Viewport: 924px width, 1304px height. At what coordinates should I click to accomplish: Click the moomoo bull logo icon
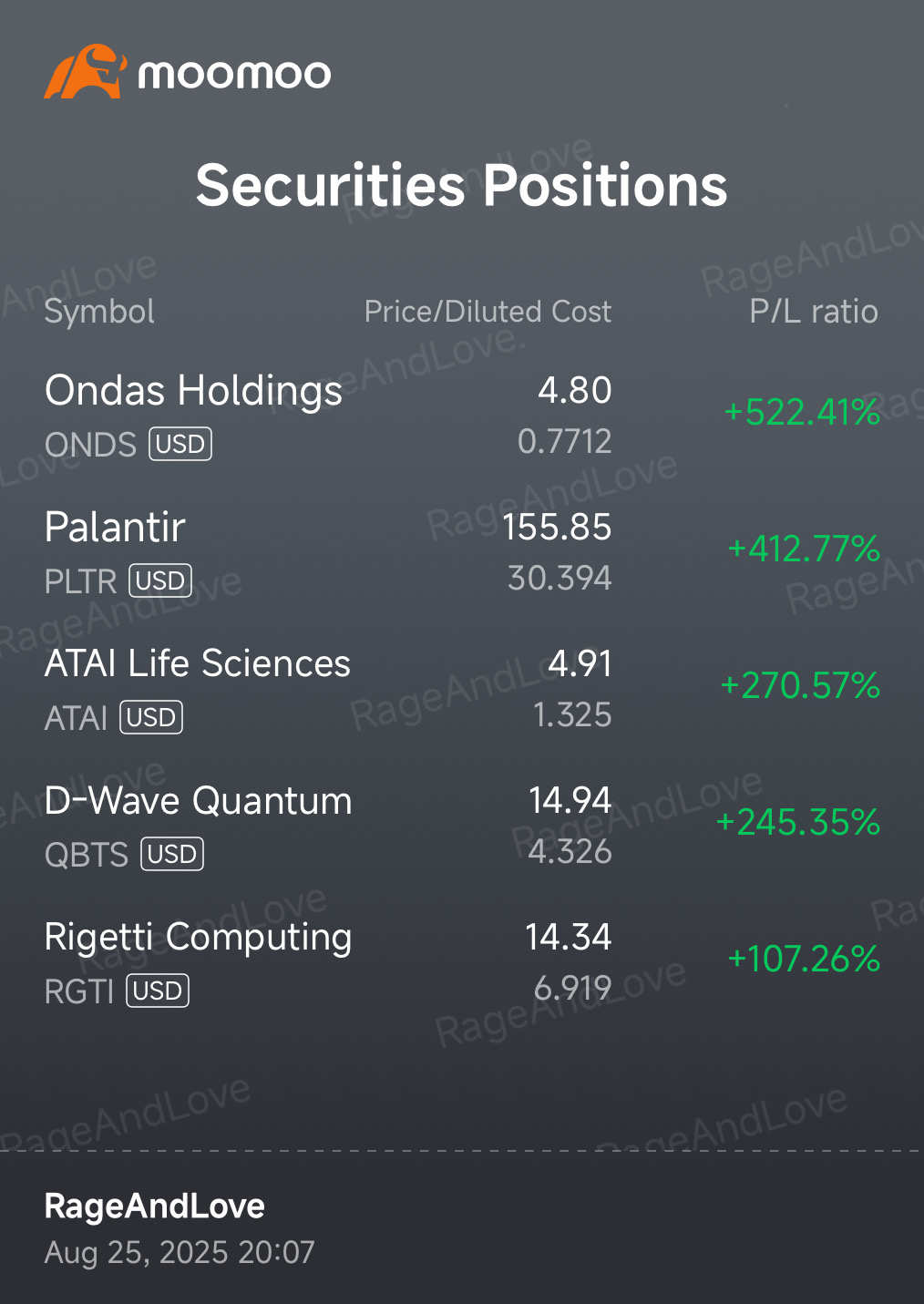[84, 72]
